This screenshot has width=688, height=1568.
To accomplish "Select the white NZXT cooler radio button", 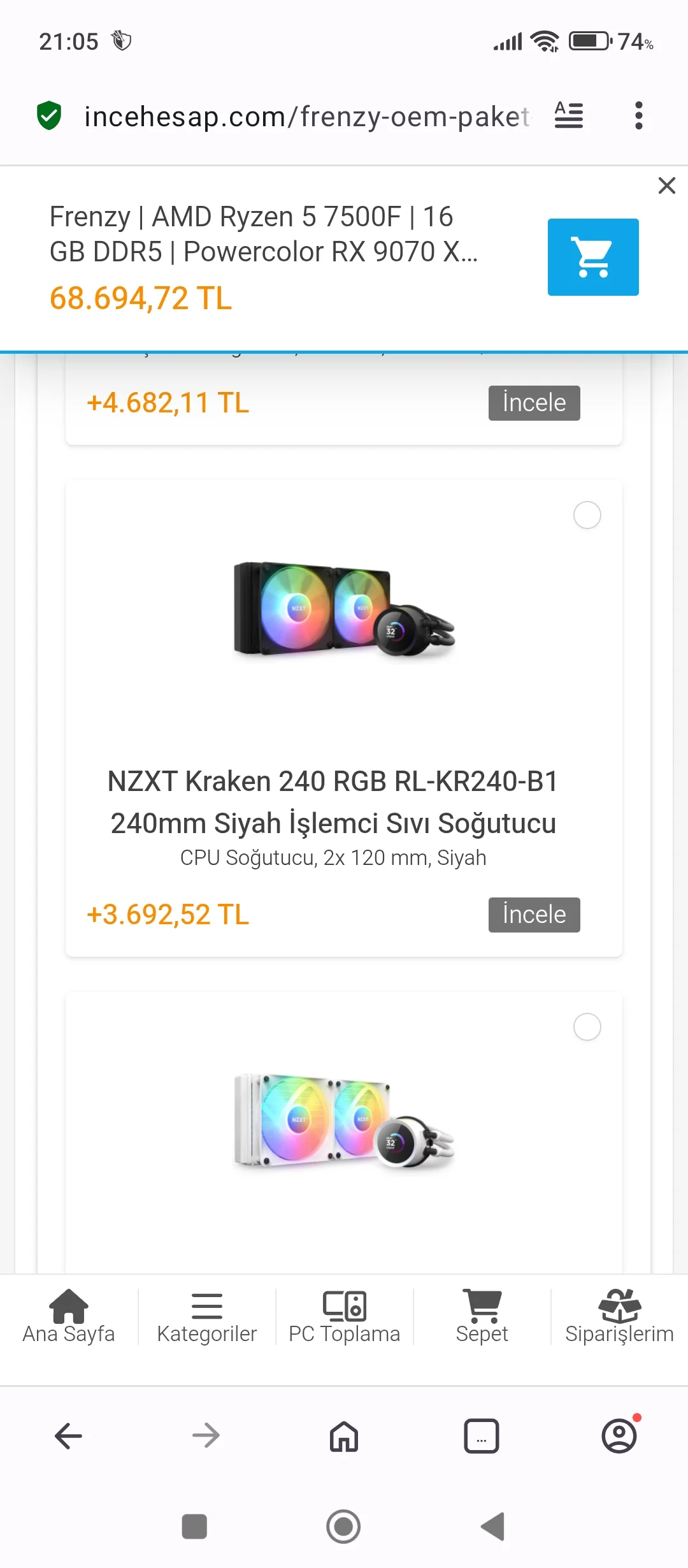I will tap(587, 1027).
